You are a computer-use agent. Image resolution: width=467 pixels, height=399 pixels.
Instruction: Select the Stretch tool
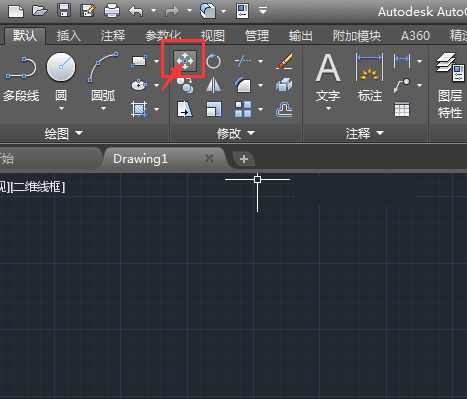coord(185,109)
